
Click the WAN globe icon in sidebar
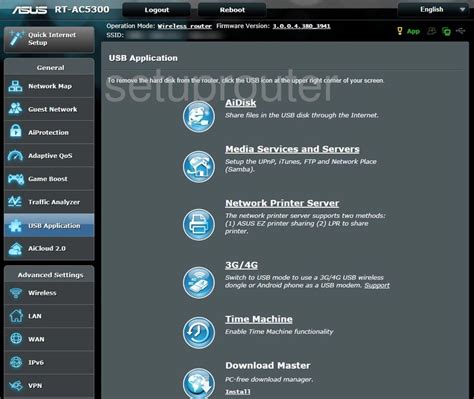point(16,339)
